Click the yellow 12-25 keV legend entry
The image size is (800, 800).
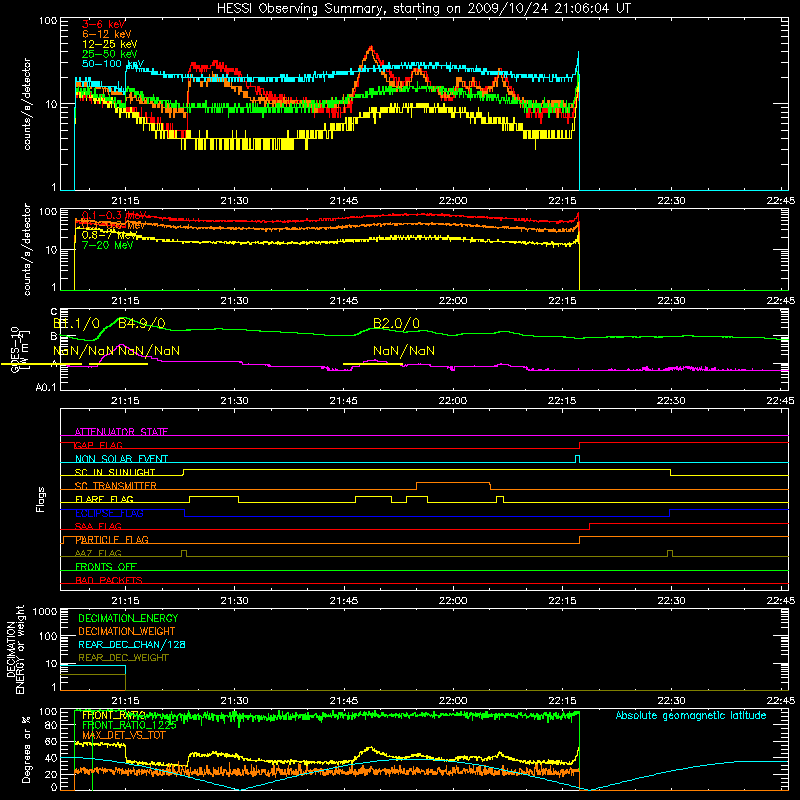[109, 44]
